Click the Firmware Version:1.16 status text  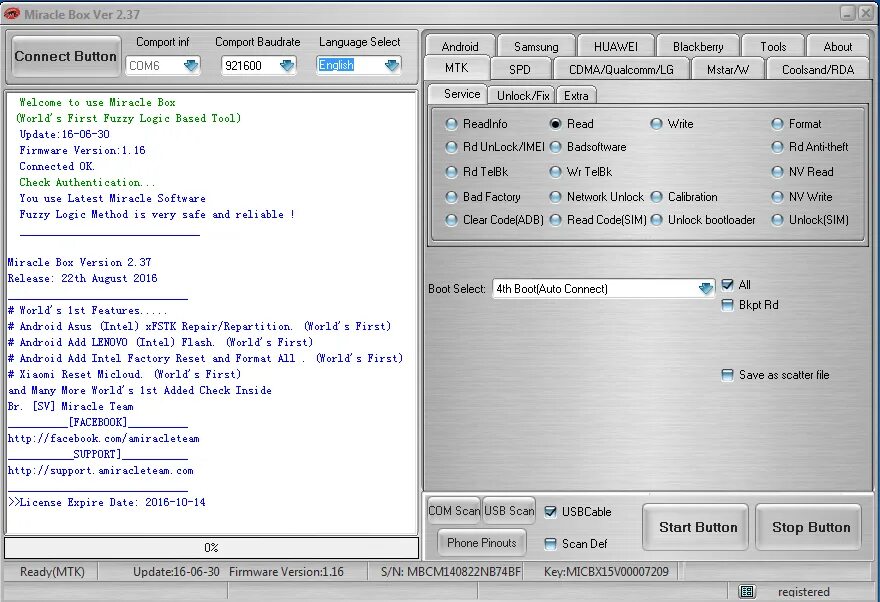pos(286,572)
